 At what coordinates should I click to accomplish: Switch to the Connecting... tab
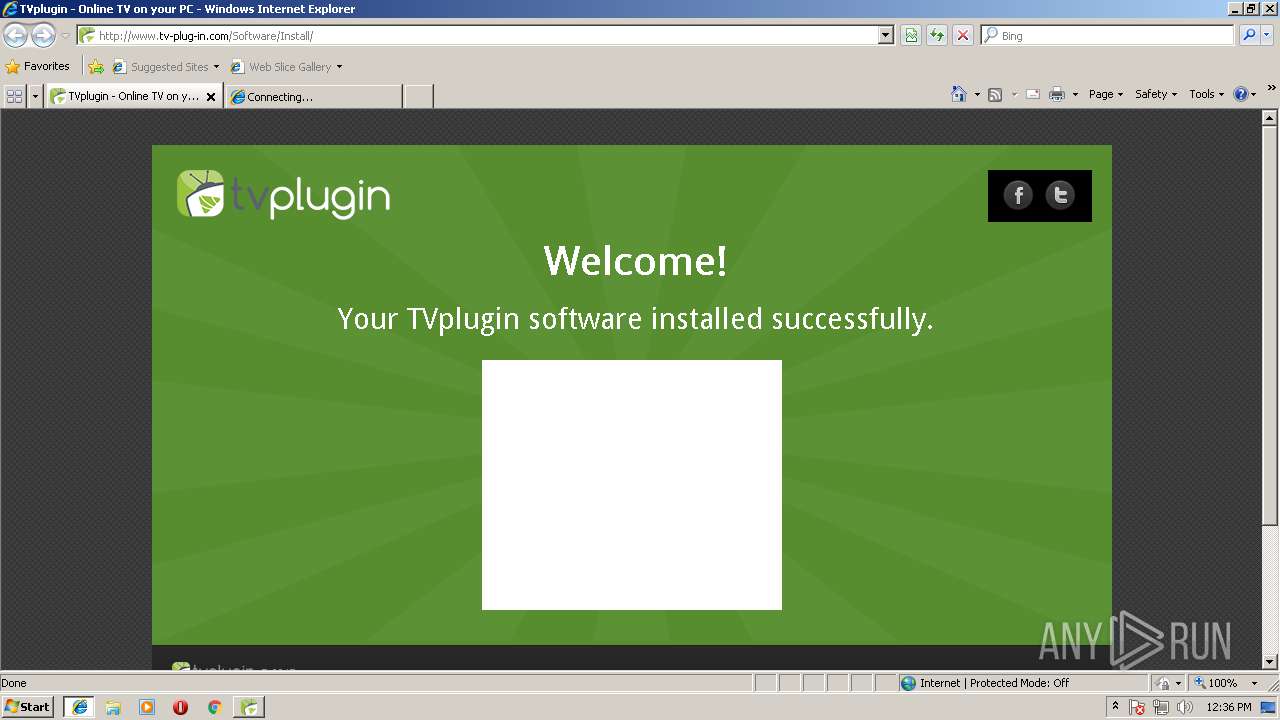[313, 97]
